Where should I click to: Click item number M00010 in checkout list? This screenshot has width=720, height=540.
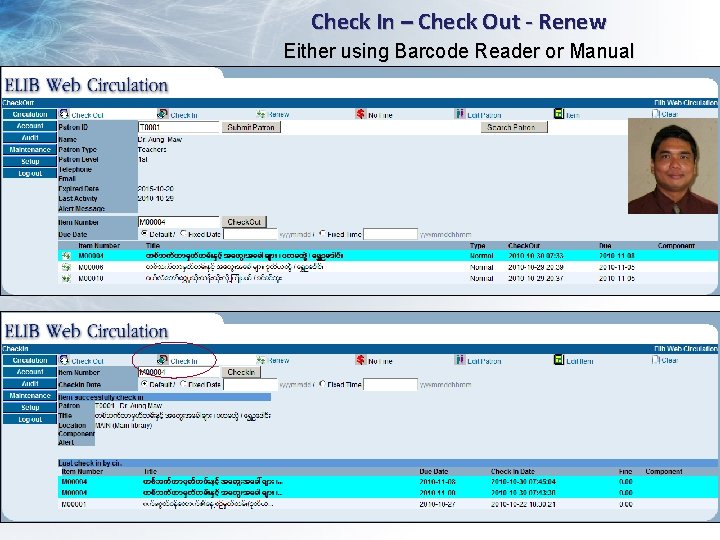tap(91, 278)
